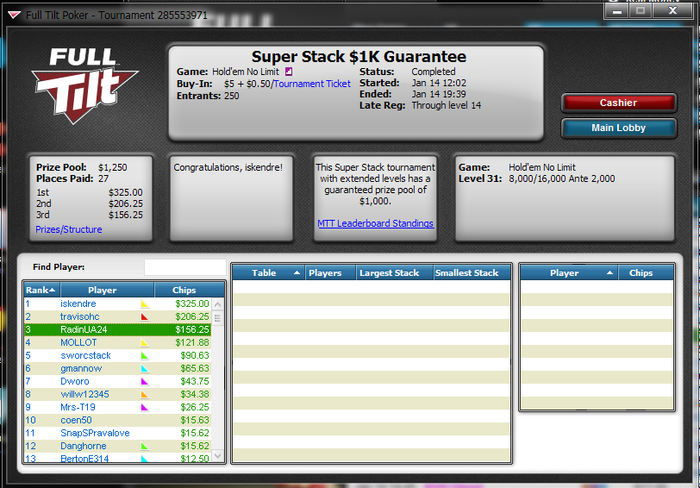The width and height of the screenshot is (700, 488).
Task: Go to the Main Lobby
Action: pos(618,128)
